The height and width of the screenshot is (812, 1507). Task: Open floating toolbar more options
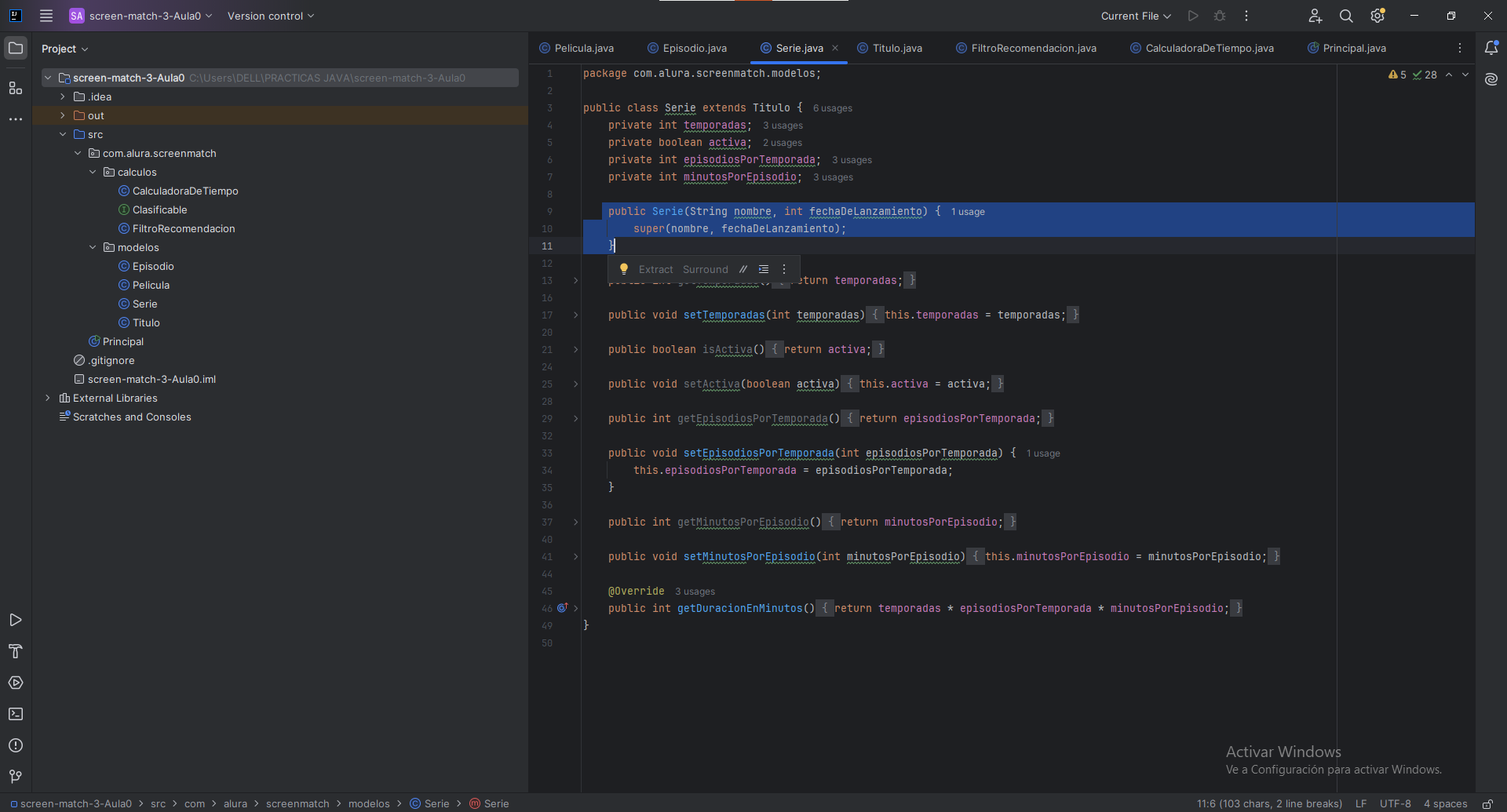(784, 269)
